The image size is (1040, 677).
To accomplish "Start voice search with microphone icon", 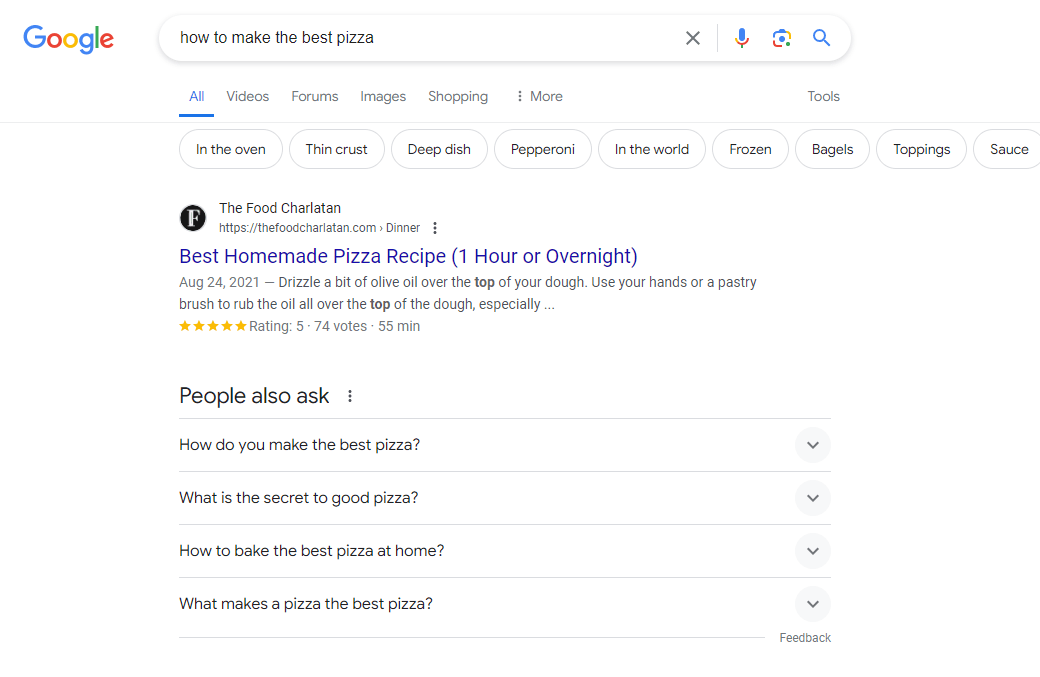I will 742,38.
